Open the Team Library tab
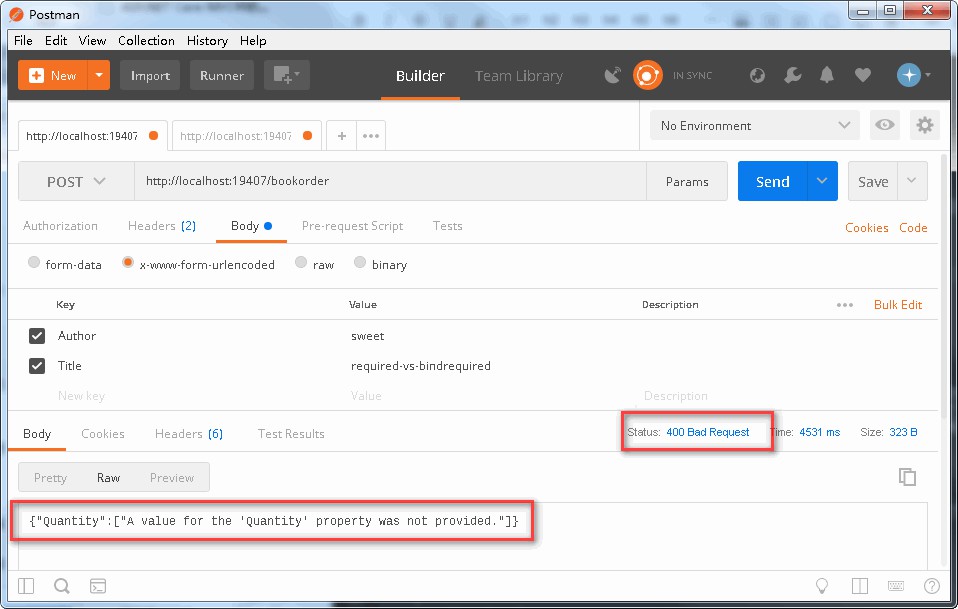 pyautogui.click(x=519, y=76)
